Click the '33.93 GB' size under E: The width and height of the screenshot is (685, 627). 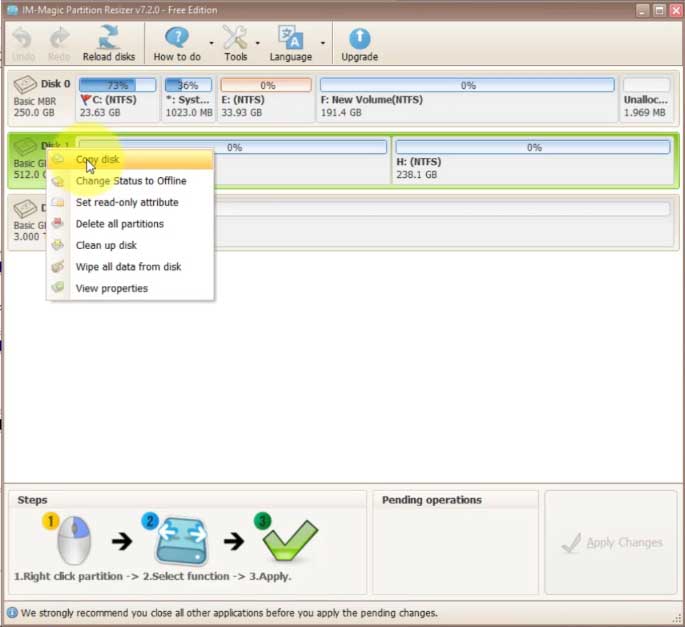242,113
